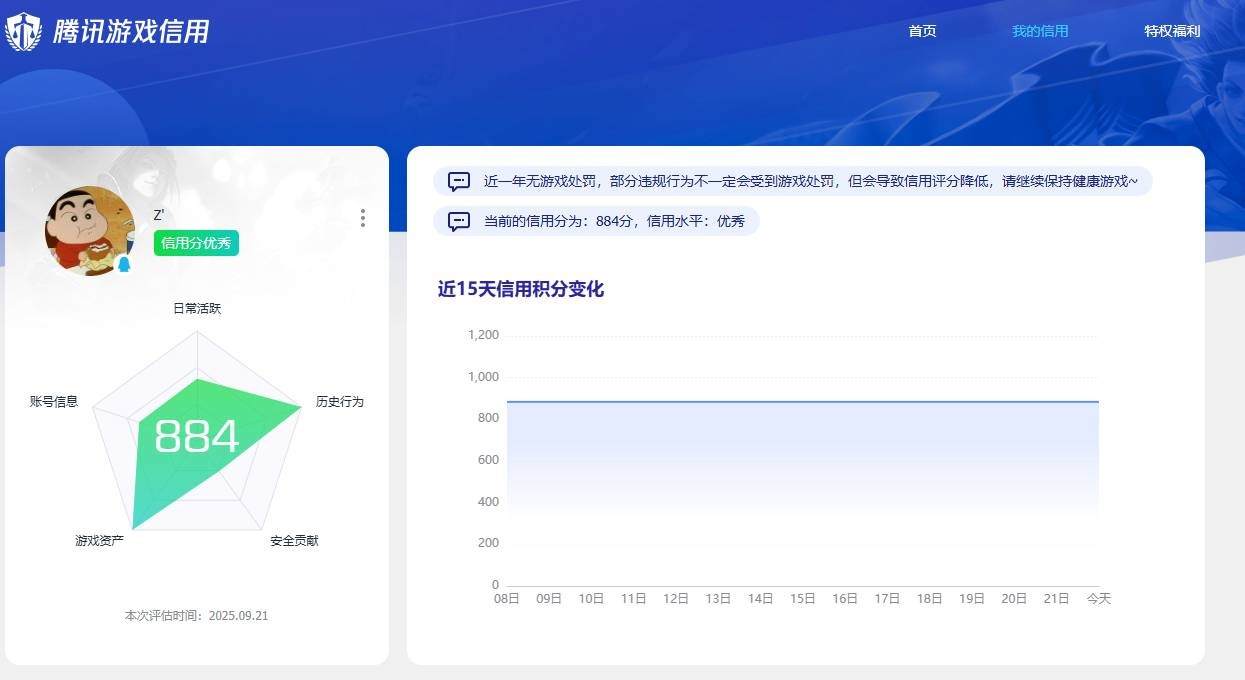
Task: Select the 日常活跃 radar label
Action: point(197,309)
